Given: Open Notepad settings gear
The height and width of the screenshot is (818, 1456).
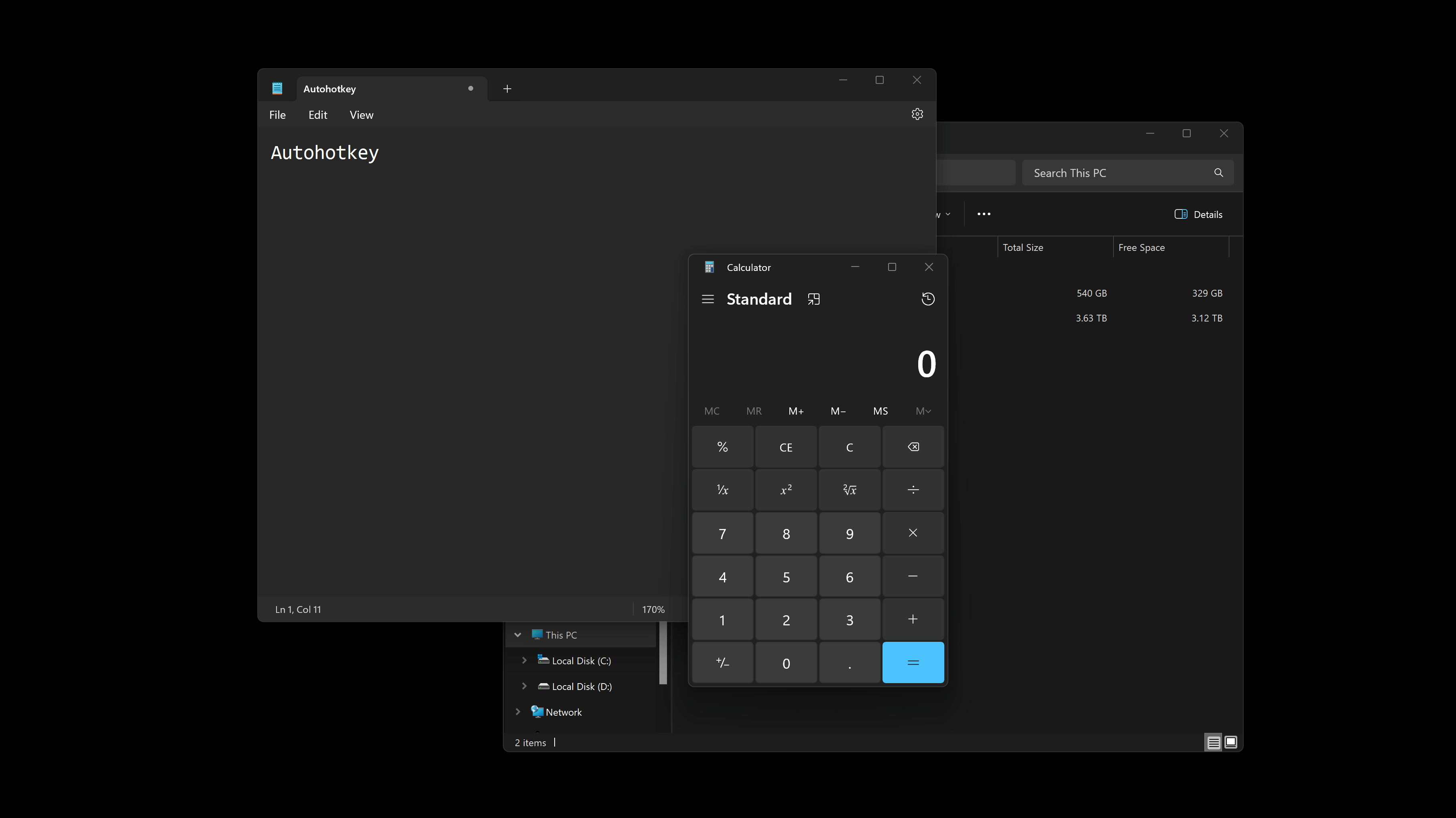Looking at the screenshot, I should pyautogui.click(x=917, y=114).
